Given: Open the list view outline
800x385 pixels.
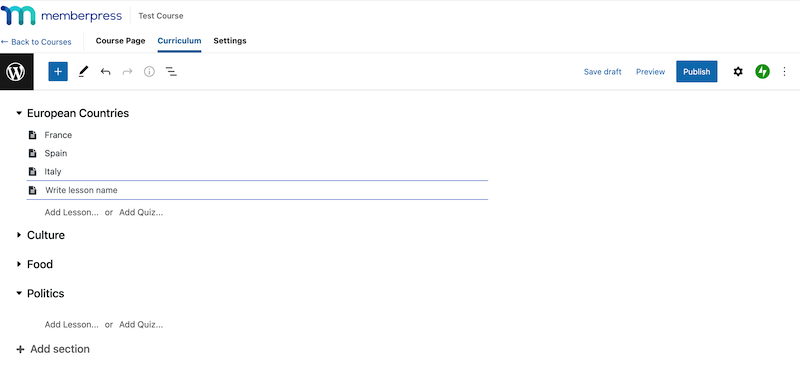Looking at the screenshot, I should point(171,72).
